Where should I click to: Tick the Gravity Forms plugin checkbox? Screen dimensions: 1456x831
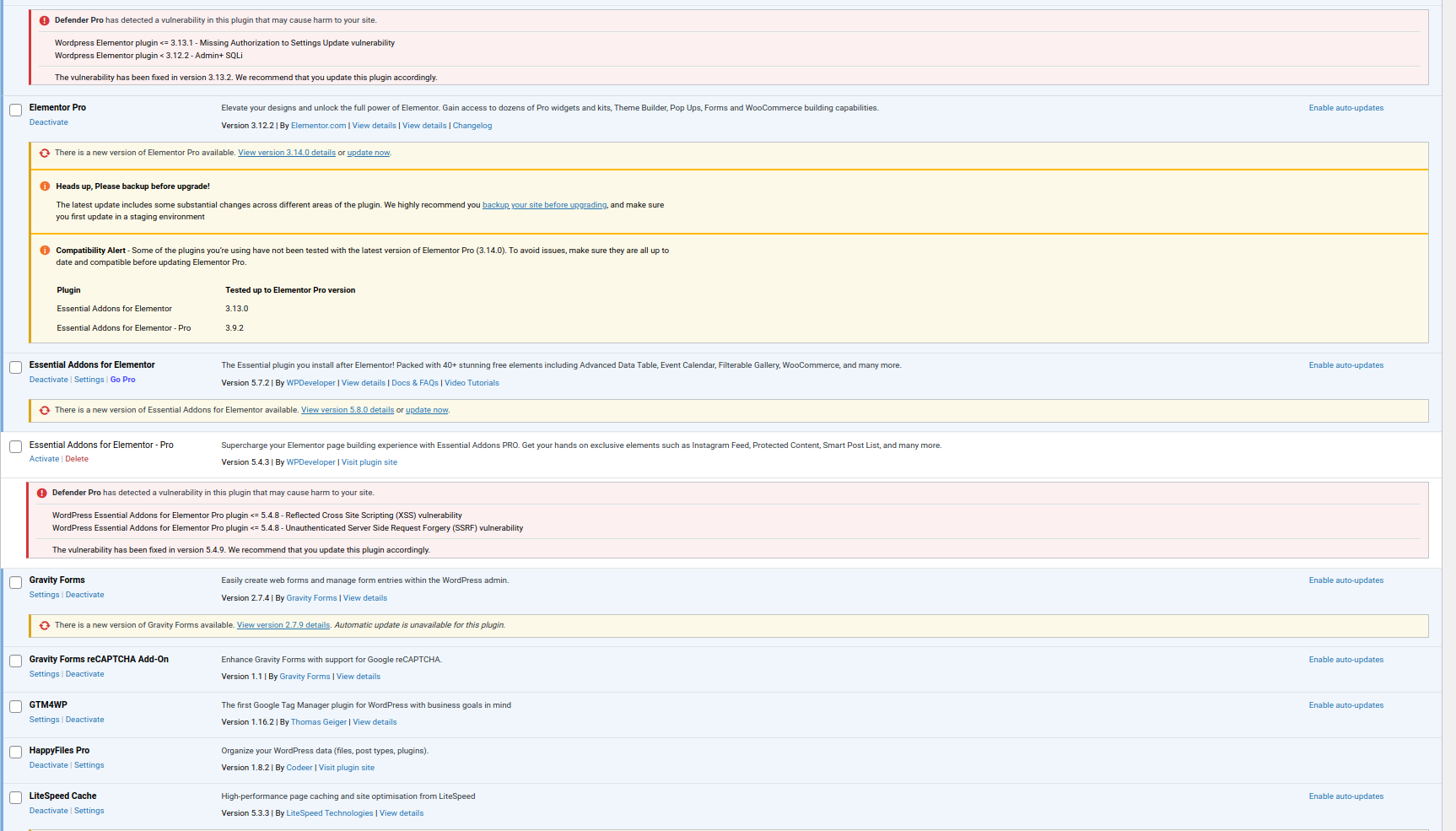pos(16,583)
